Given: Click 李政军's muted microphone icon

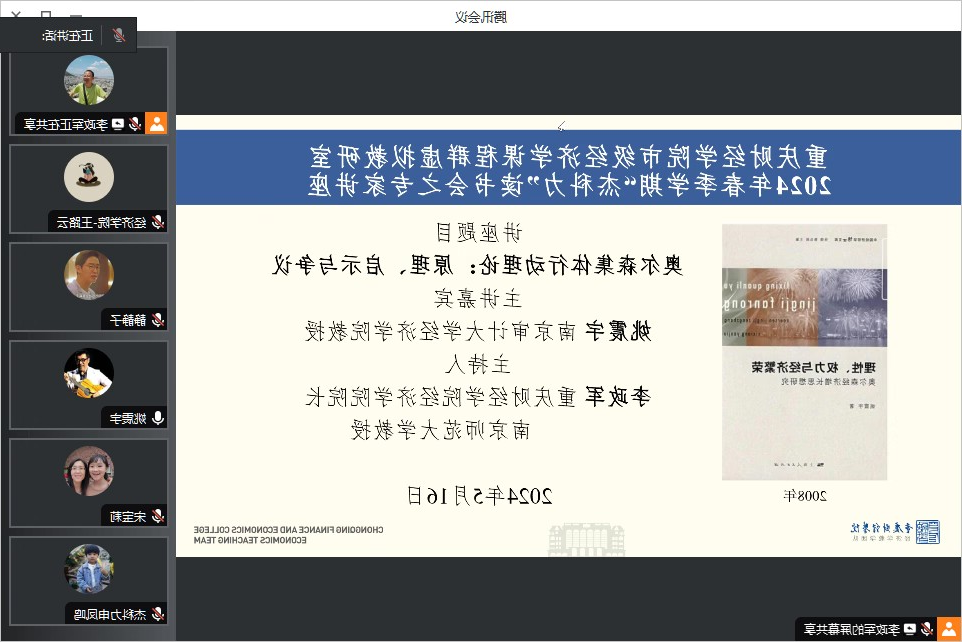Looking at the screenshot, I should [x=134, y=125].
